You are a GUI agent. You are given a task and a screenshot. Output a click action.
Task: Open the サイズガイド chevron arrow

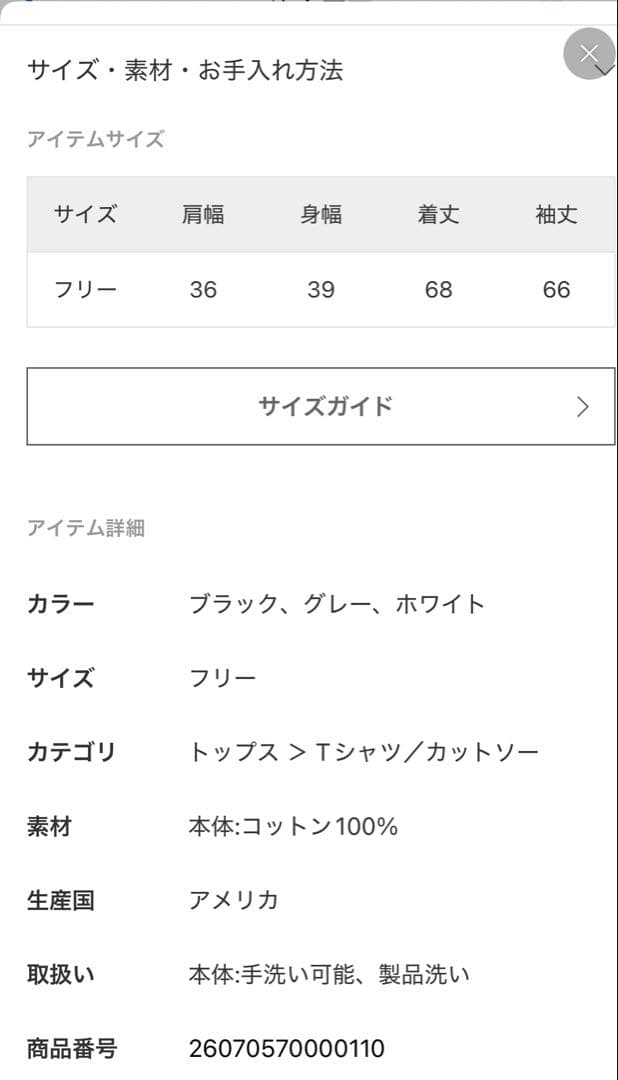[x=583, y=407]
